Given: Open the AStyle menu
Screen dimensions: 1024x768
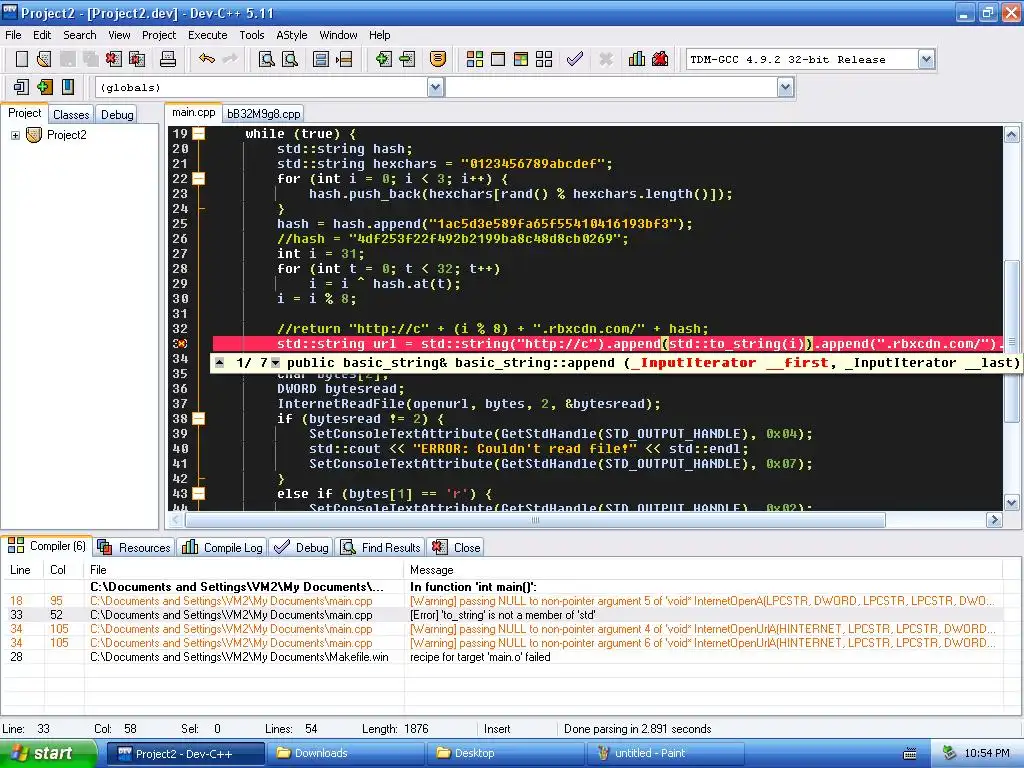Looking at the screenshot, I should click(292, 35).
